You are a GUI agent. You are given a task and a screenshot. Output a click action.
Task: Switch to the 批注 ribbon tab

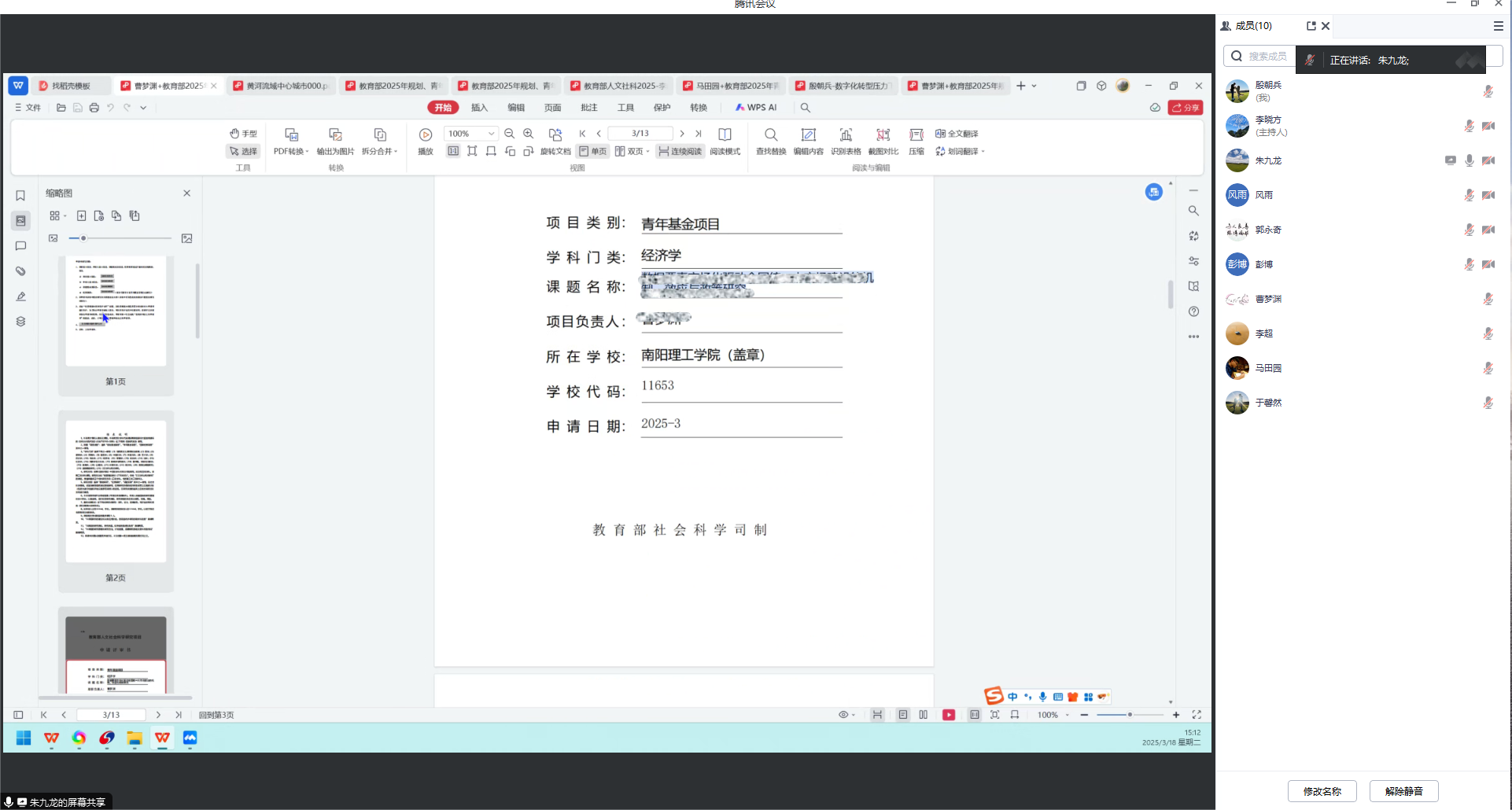(589, 108)
